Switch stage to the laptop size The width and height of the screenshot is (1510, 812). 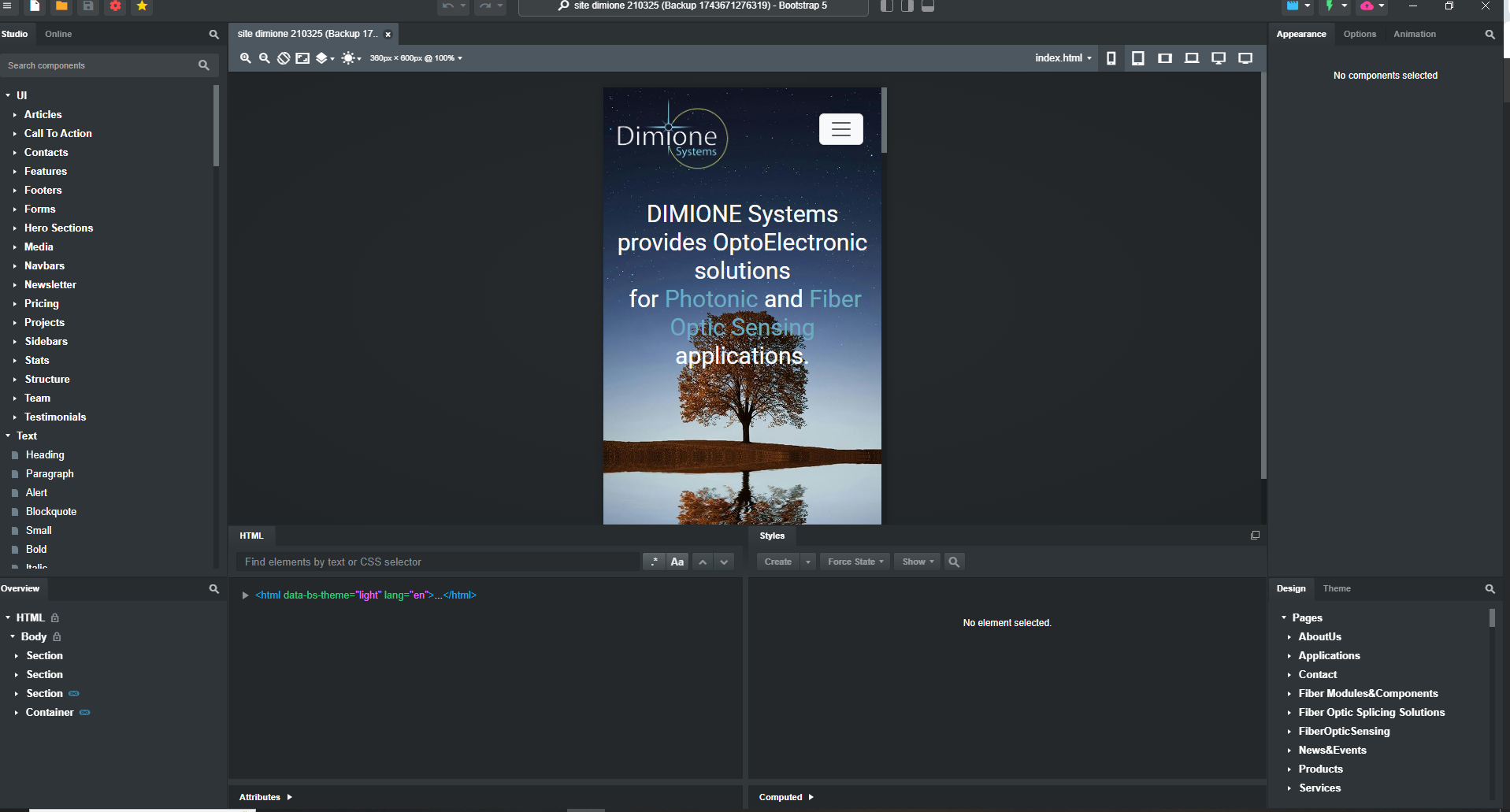point(1192,58)
